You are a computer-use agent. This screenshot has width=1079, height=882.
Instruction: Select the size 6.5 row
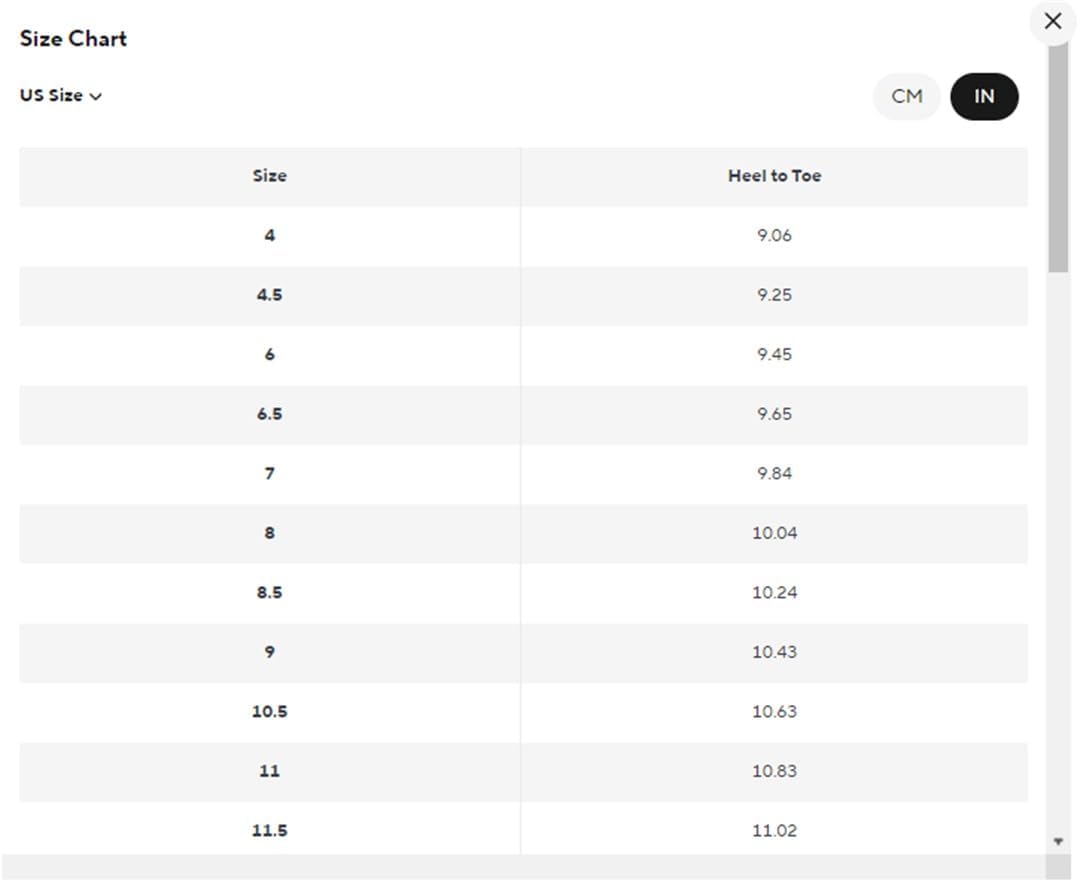tap(524, 415)
